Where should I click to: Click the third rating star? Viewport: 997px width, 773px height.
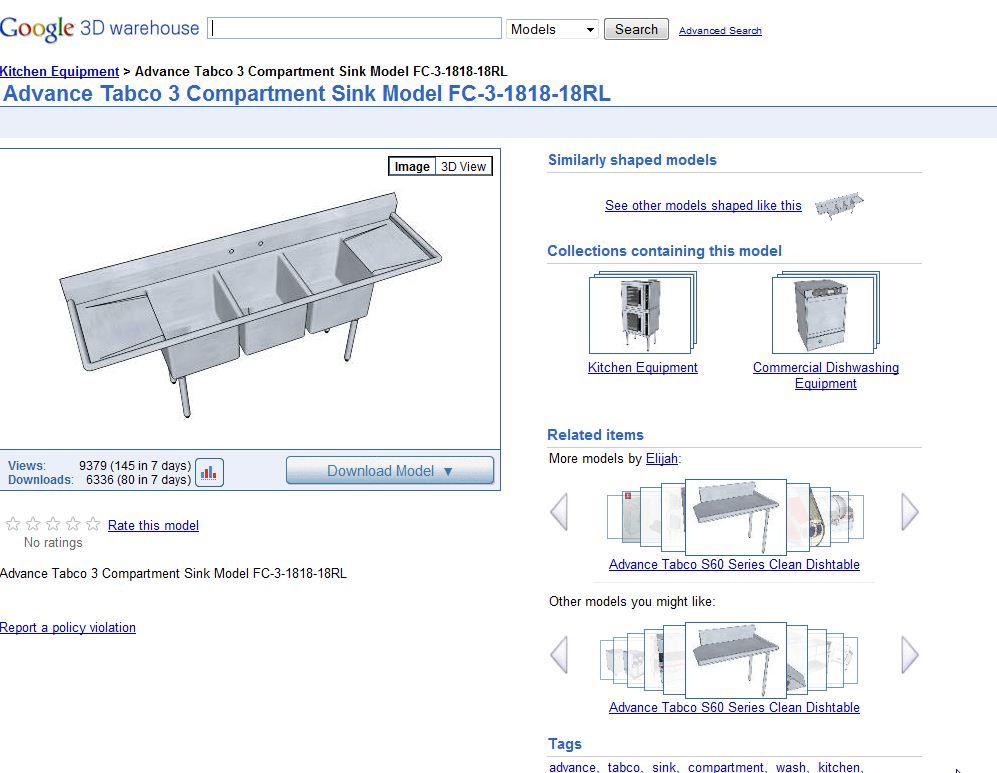click(53, 524)
